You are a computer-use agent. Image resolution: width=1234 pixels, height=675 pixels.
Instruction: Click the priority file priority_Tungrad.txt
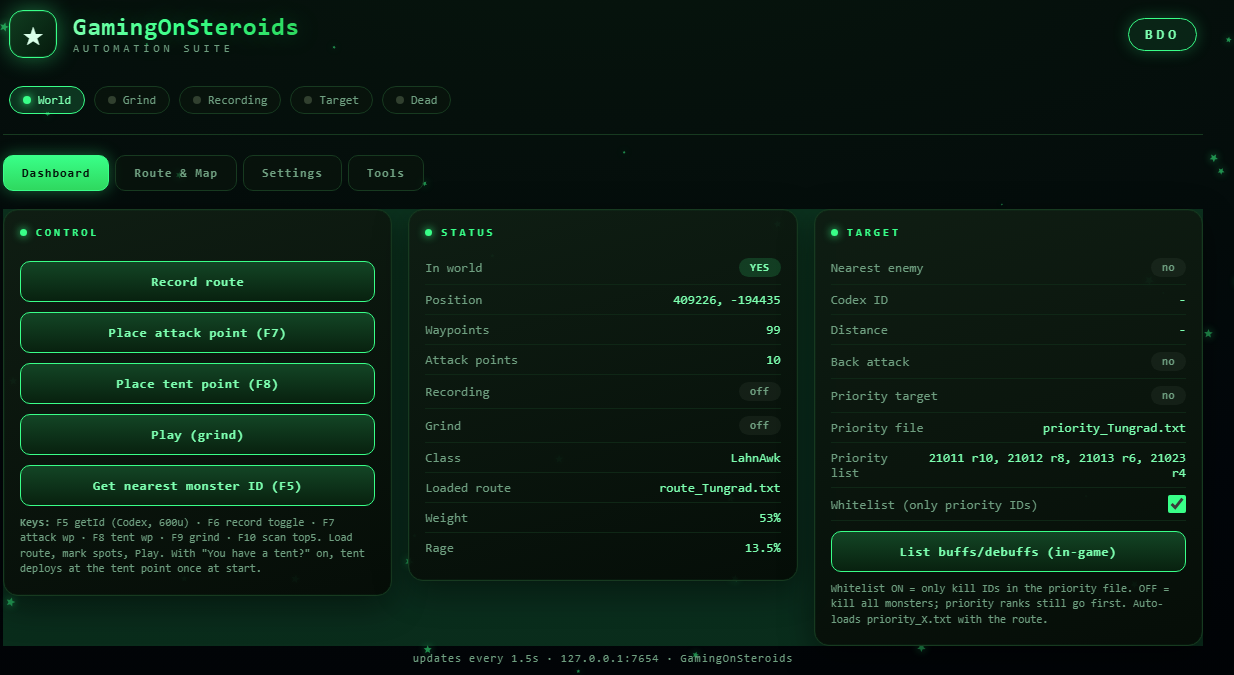coord(1114,428)
